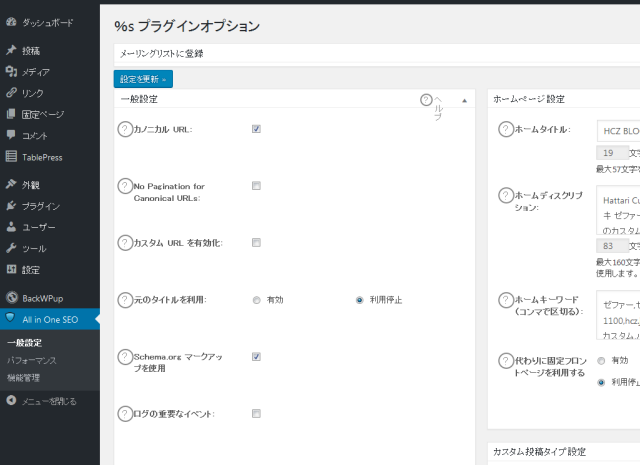Click the 83 character count field
640x465 pixels.
[x=612, y=246]
